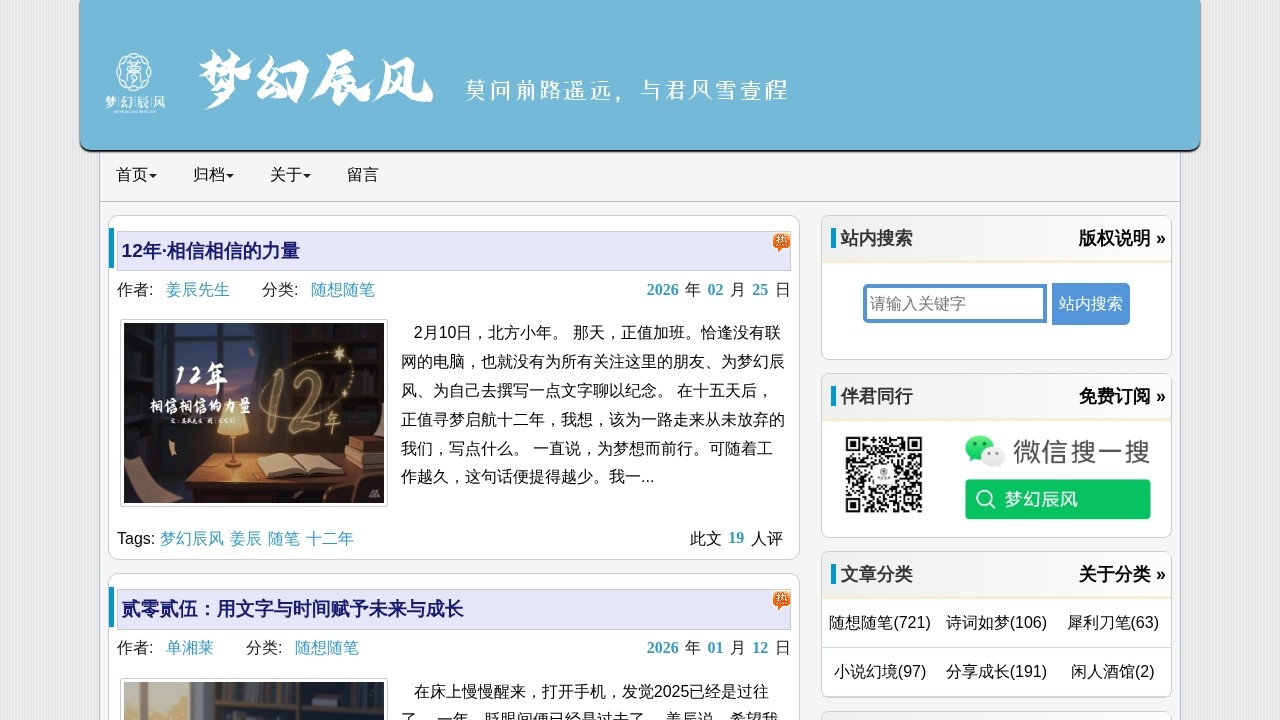Focus the keyword search input field
Image resolution: width=1280 pixels, height=720 pixels.
955,304
